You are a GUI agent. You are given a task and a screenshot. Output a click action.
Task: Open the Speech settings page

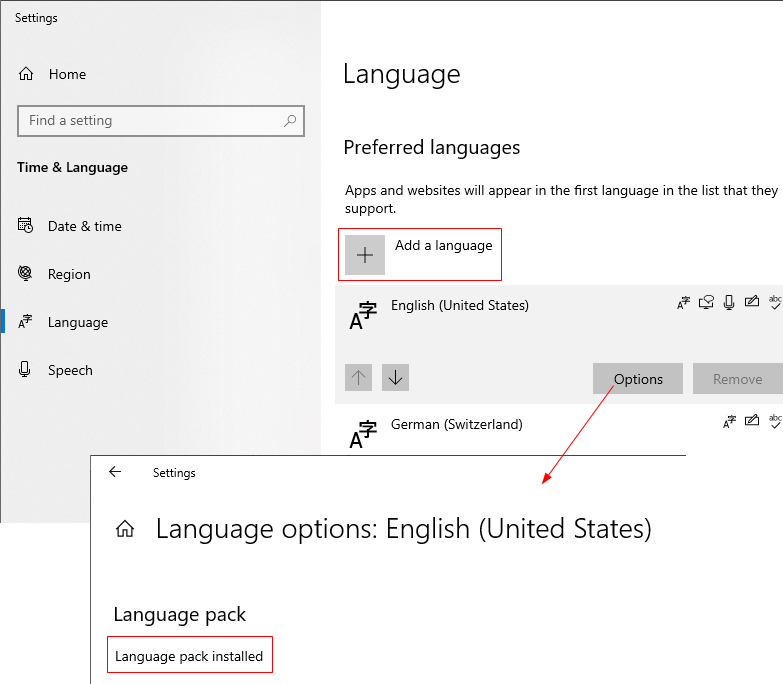[70, 370]
